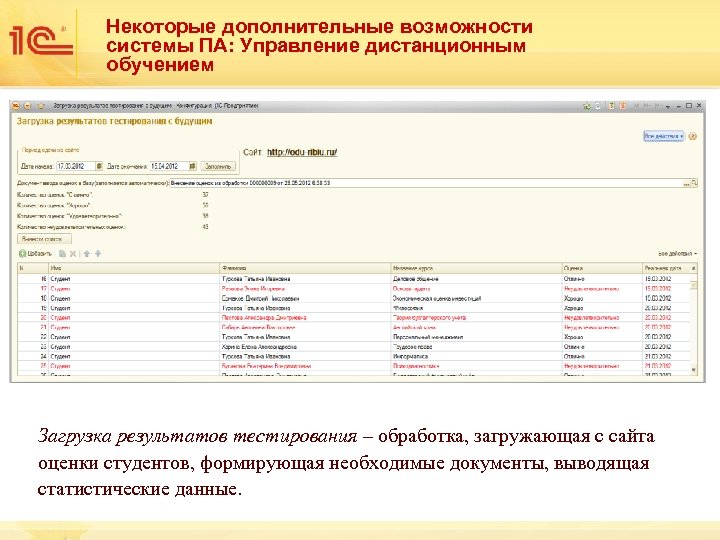
Task: Select row 16 cell Деловое общение
Action: click(x=477, y=279)
